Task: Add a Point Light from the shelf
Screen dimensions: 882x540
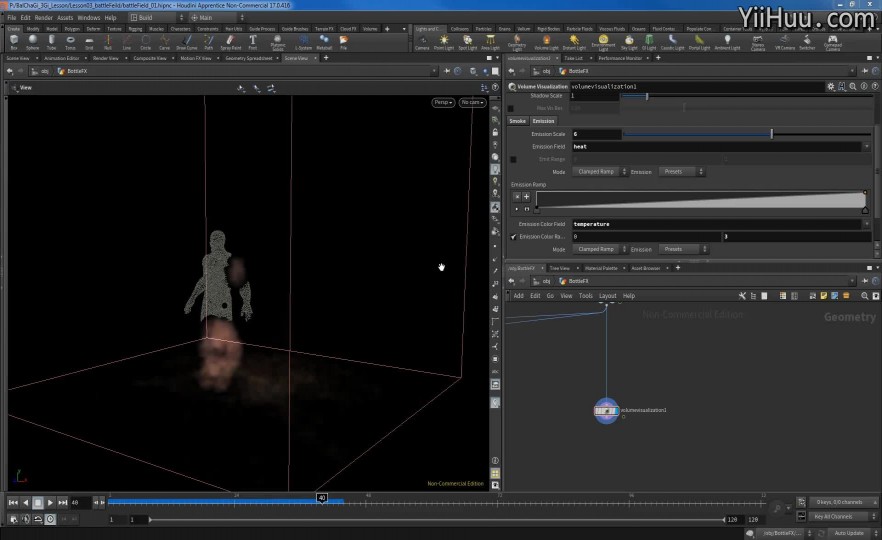Action: click(444, 42)
